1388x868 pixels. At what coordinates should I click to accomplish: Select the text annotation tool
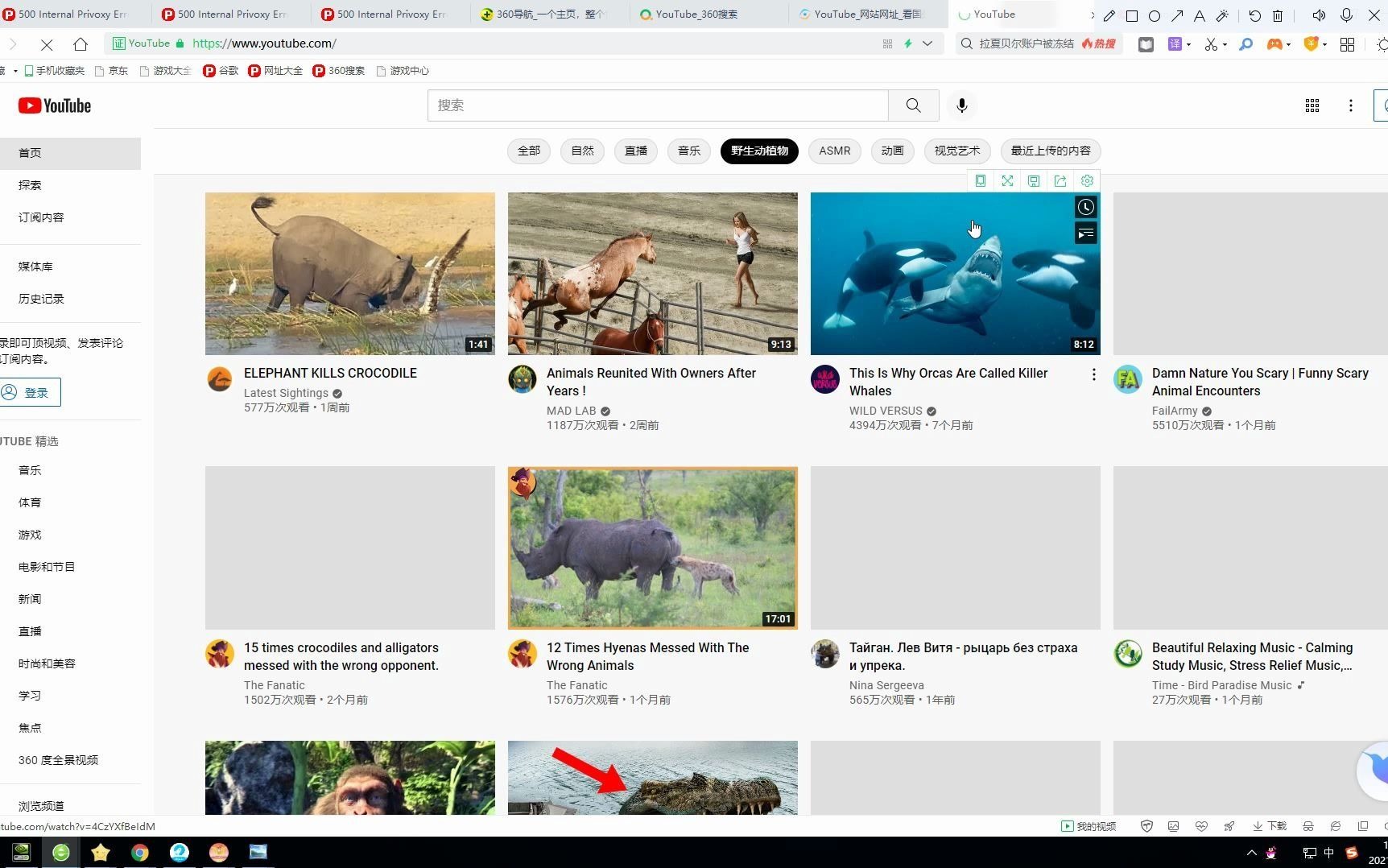(1200, 15)
